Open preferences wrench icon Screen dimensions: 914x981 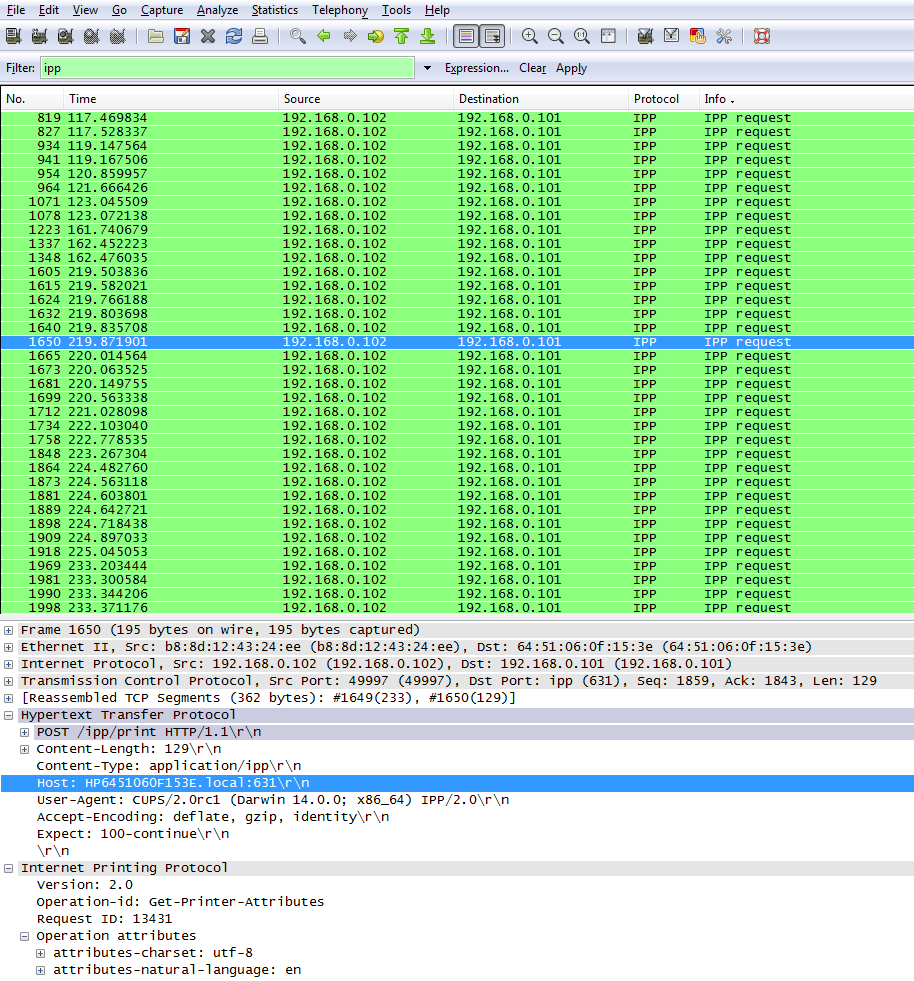click(724, 36)
